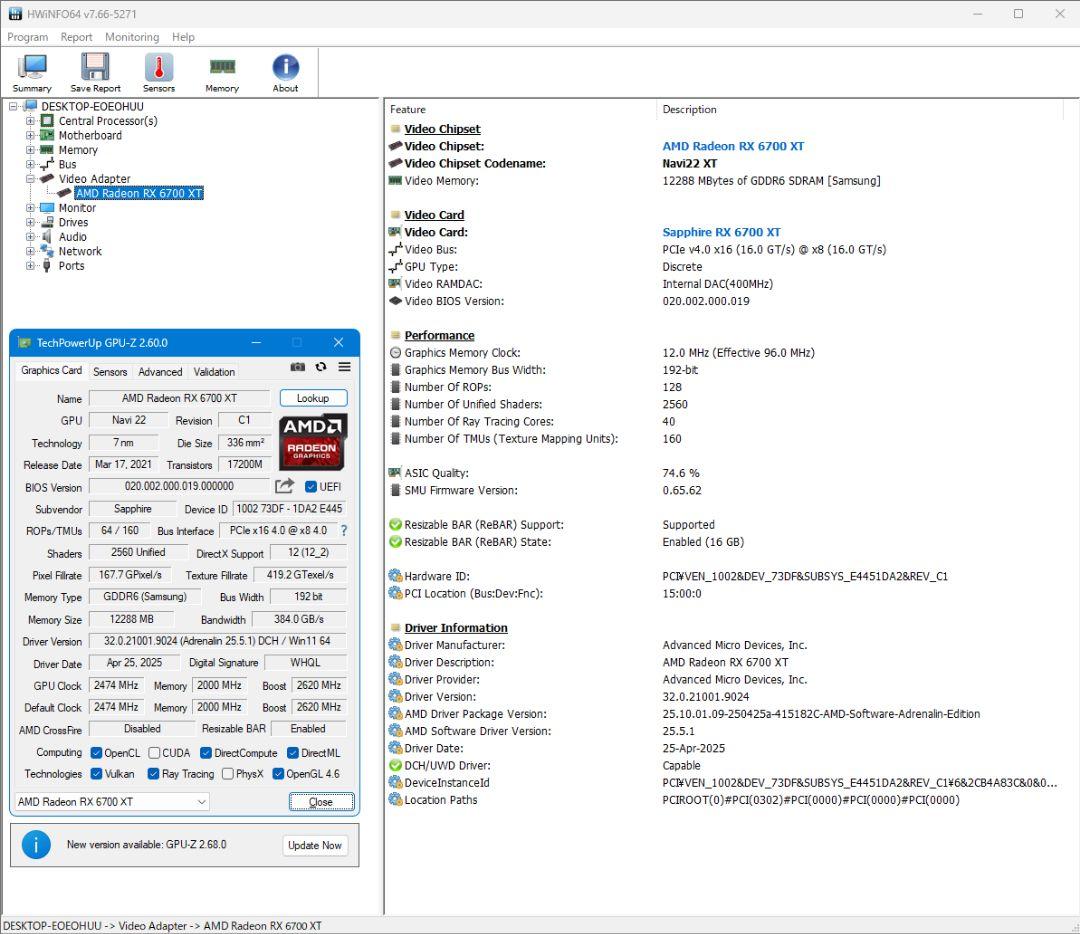Click the Save Report floppy icon
Screen dimensions: 1080x934
pos(95,72)
